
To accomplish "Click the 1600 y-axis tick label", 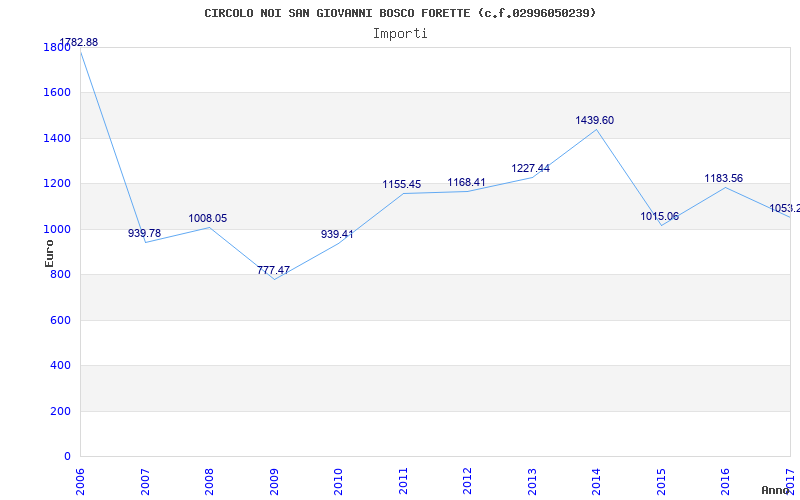I will pyautogui.click(x=57, y=93).
